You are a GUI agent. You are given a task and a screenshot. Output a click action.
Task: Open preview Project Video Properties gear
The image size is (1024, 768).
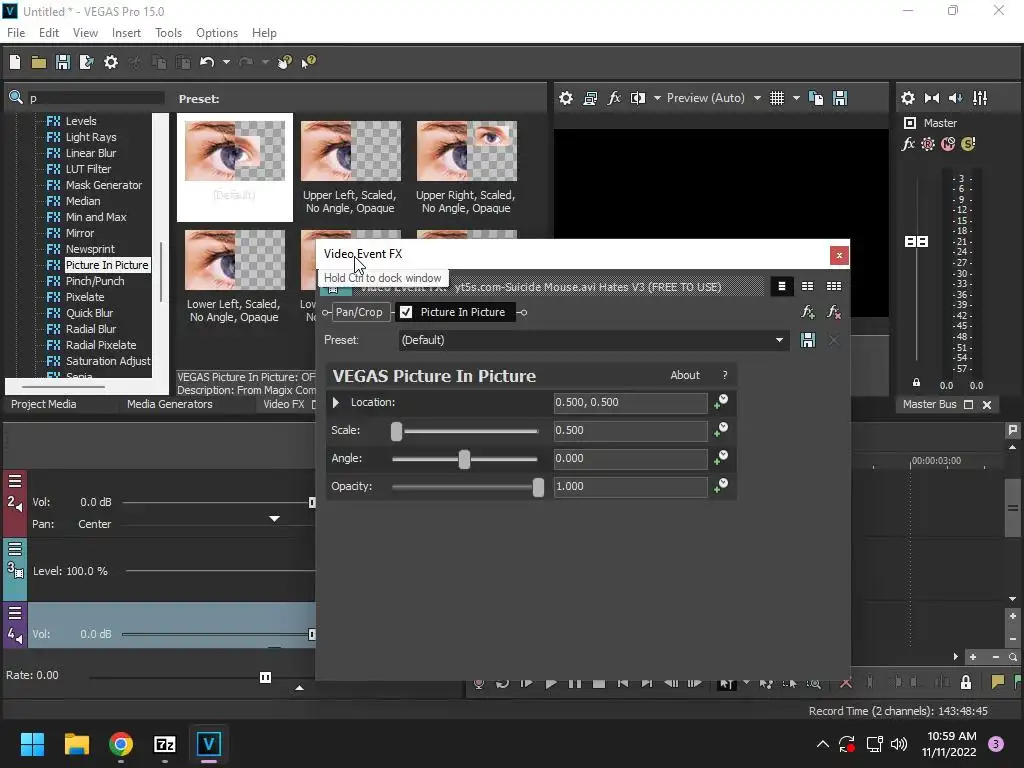pyautogui.click(x=566, y=98)
